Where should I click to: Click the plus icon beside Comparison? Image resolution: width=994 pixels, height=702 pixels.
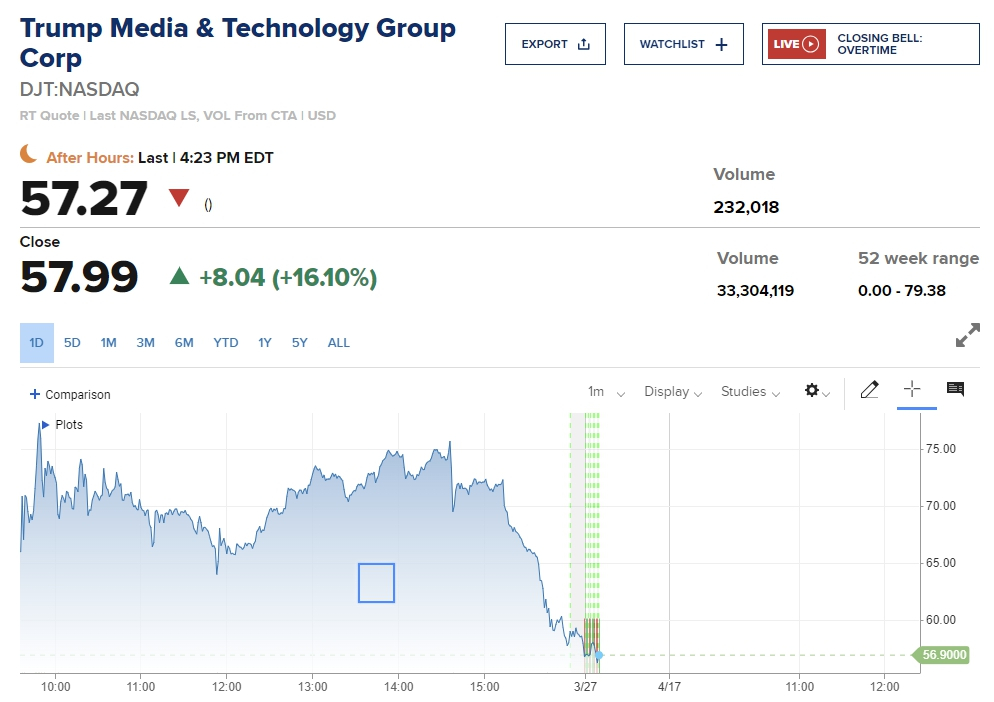(x=35, y=395)
